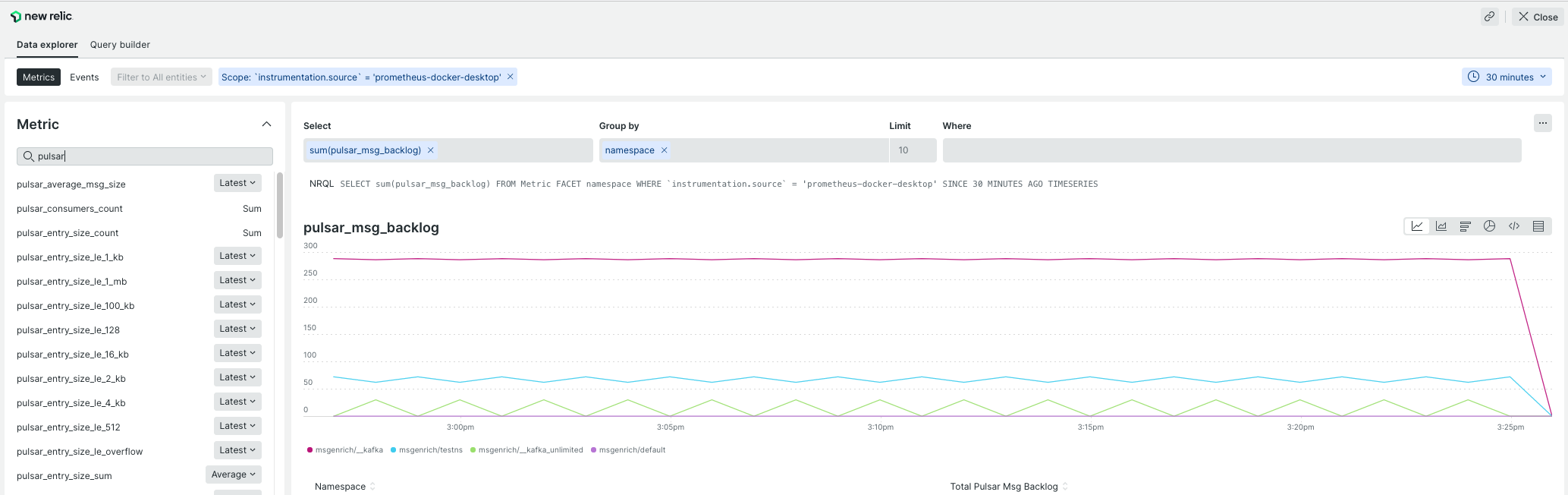Toggle to the Events data type

(x=84, y=77)
